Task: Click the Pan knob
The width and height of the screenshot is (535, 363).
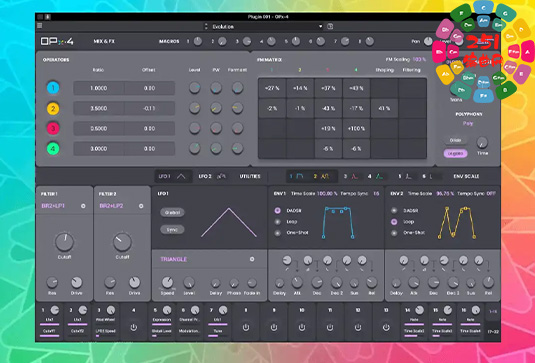Action: [428, 41]
